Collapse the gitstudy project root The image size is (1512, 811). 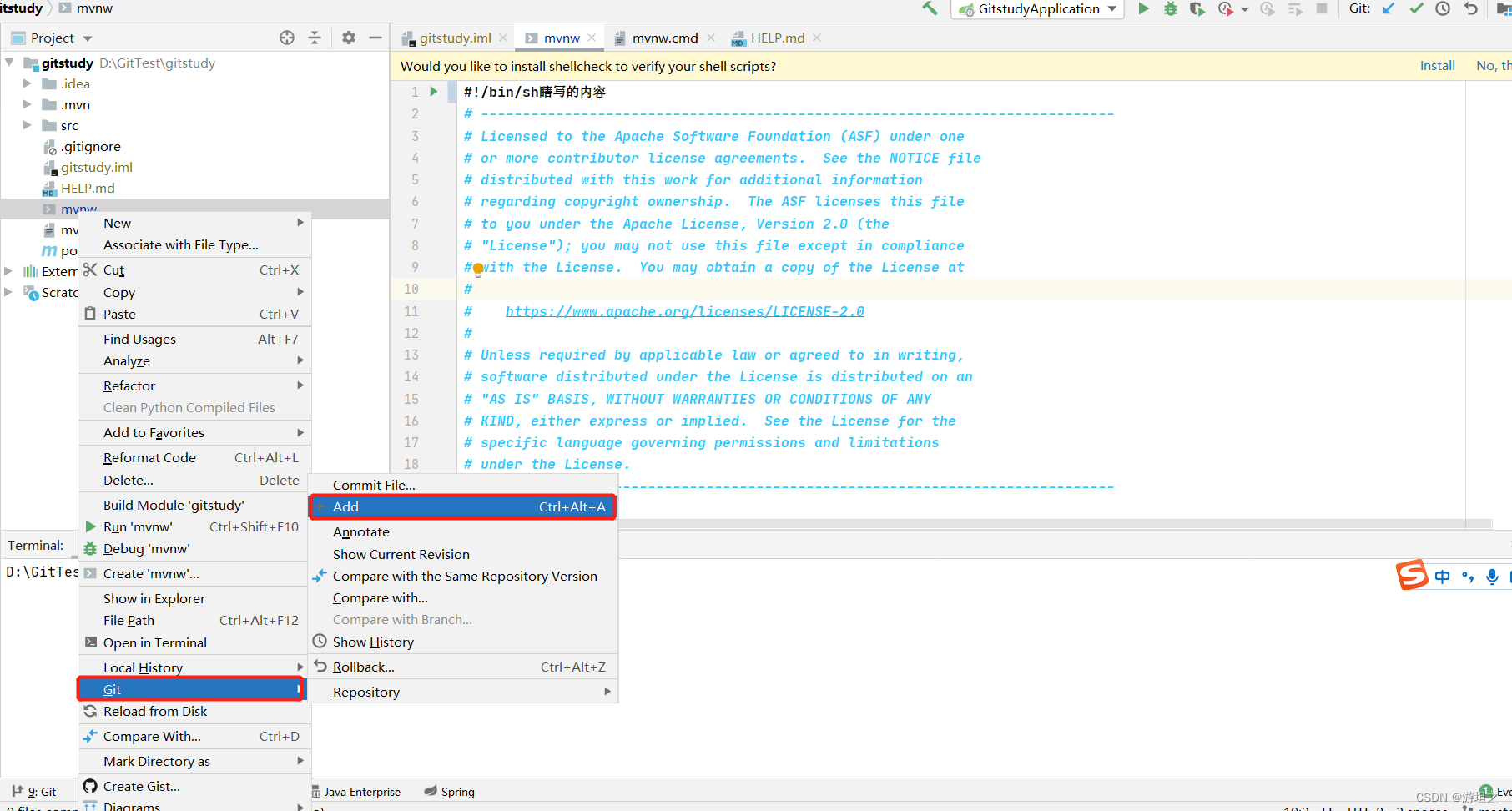[9, 63]
